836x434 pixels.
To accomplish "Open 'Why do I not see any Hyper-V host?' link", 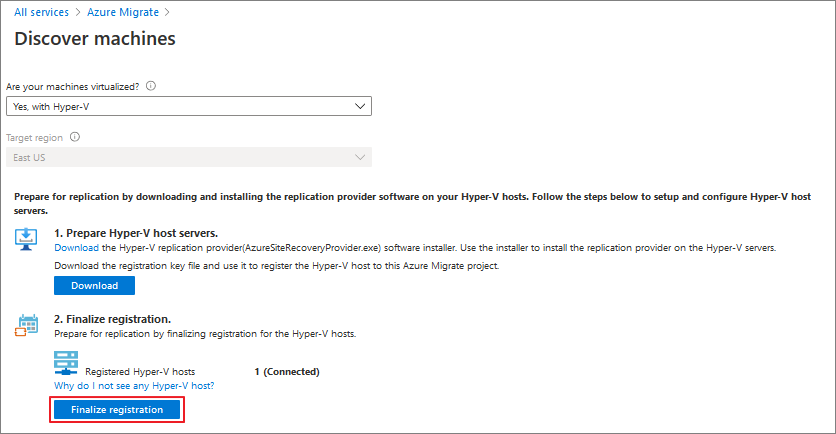I will coord(134,385).
